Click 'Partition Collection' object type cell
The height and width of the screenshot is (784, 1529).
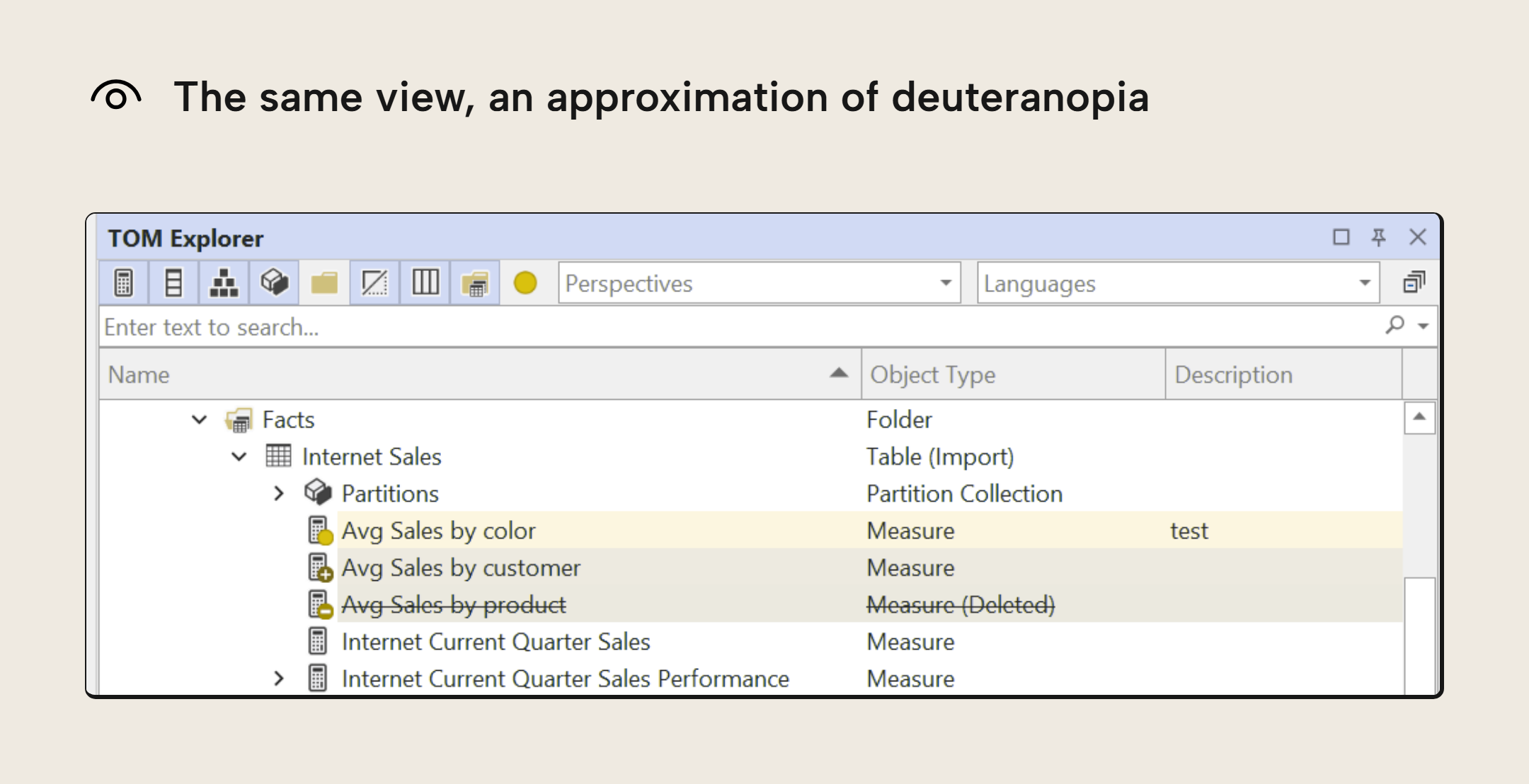coord(965,493)
